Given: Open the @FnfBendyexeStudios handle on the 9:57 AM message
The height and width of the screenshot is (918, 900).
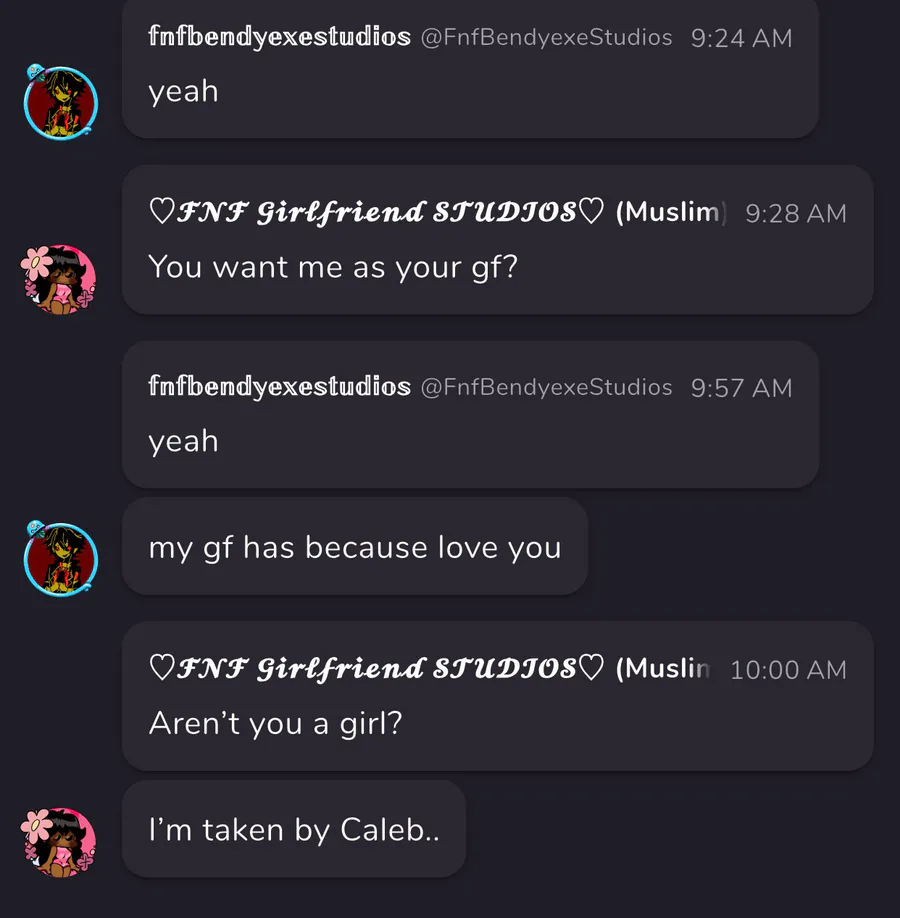Looking at the screenshot, I should click(546, 387).
